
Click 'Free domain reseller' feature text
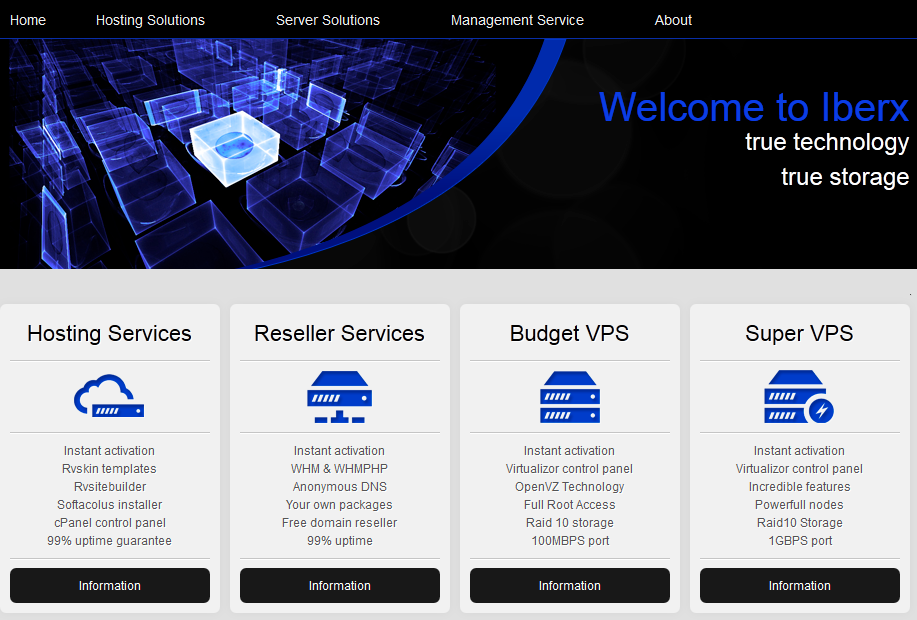click(x=339, y=523)
